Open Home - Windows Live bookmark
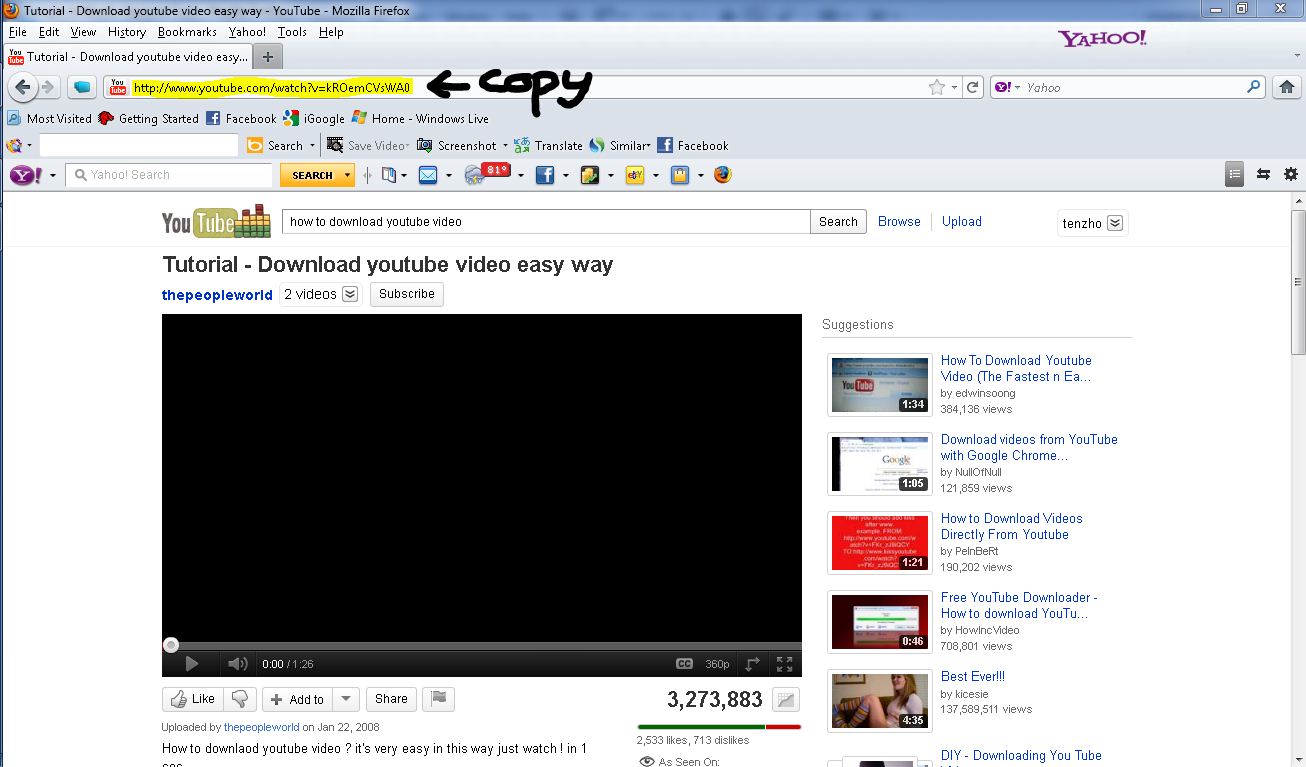The height and width of the screenshot is (767, 1306). (420, 118)
